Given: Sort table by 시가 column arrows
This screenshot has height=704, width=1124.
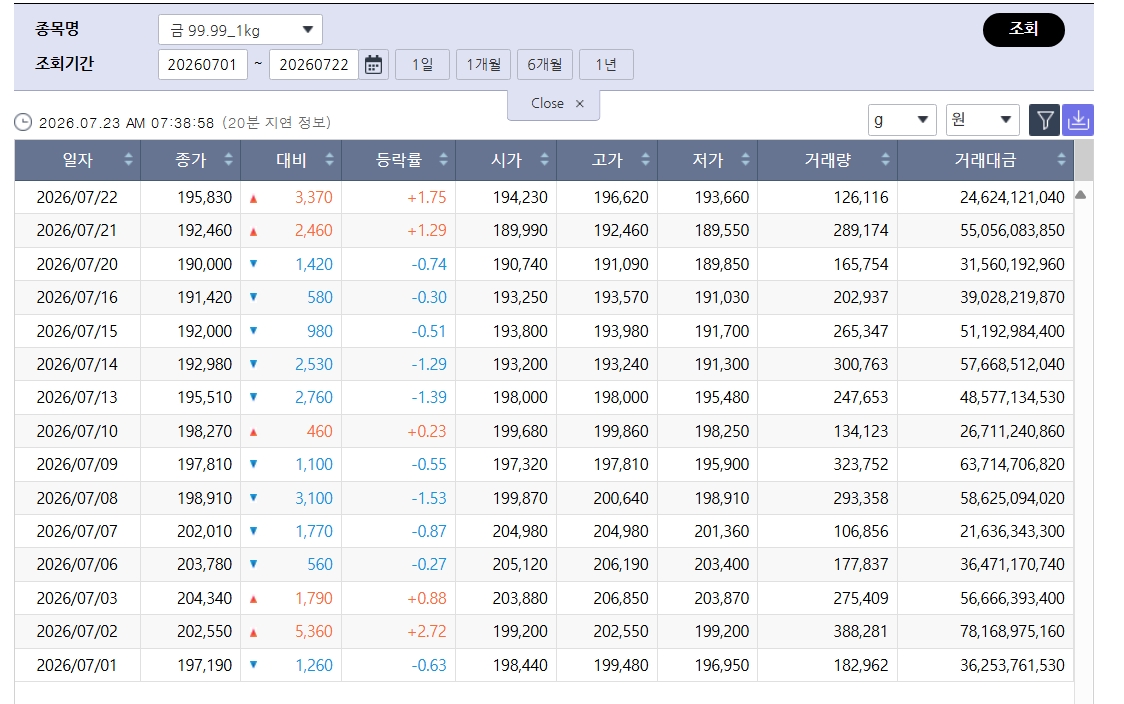Looking at the screenshot, I should 544,160.
